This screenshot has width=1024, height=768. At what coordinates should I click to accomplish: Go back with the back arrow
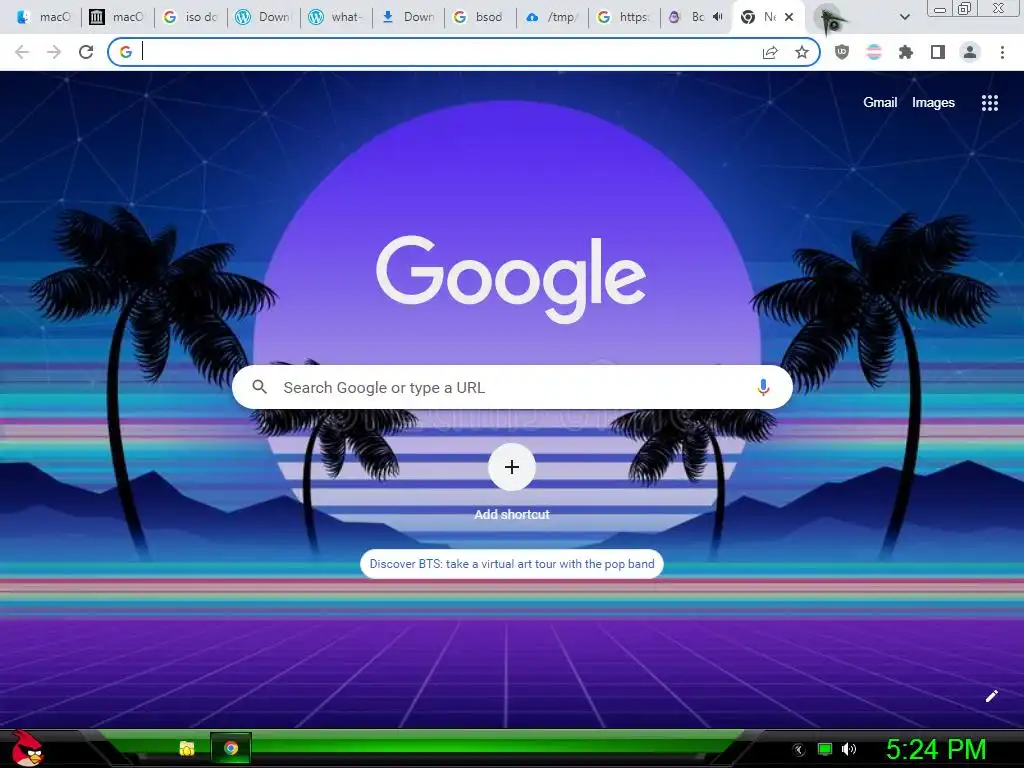(22, 52)
